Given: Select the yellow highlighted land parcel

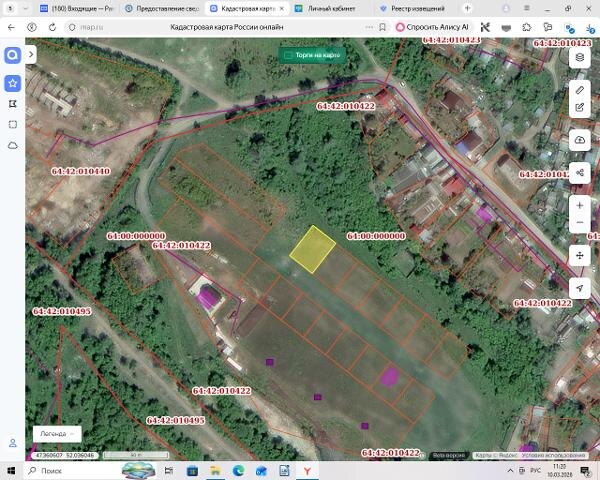Looking at the screenshot, I should [x=313, y=249].
